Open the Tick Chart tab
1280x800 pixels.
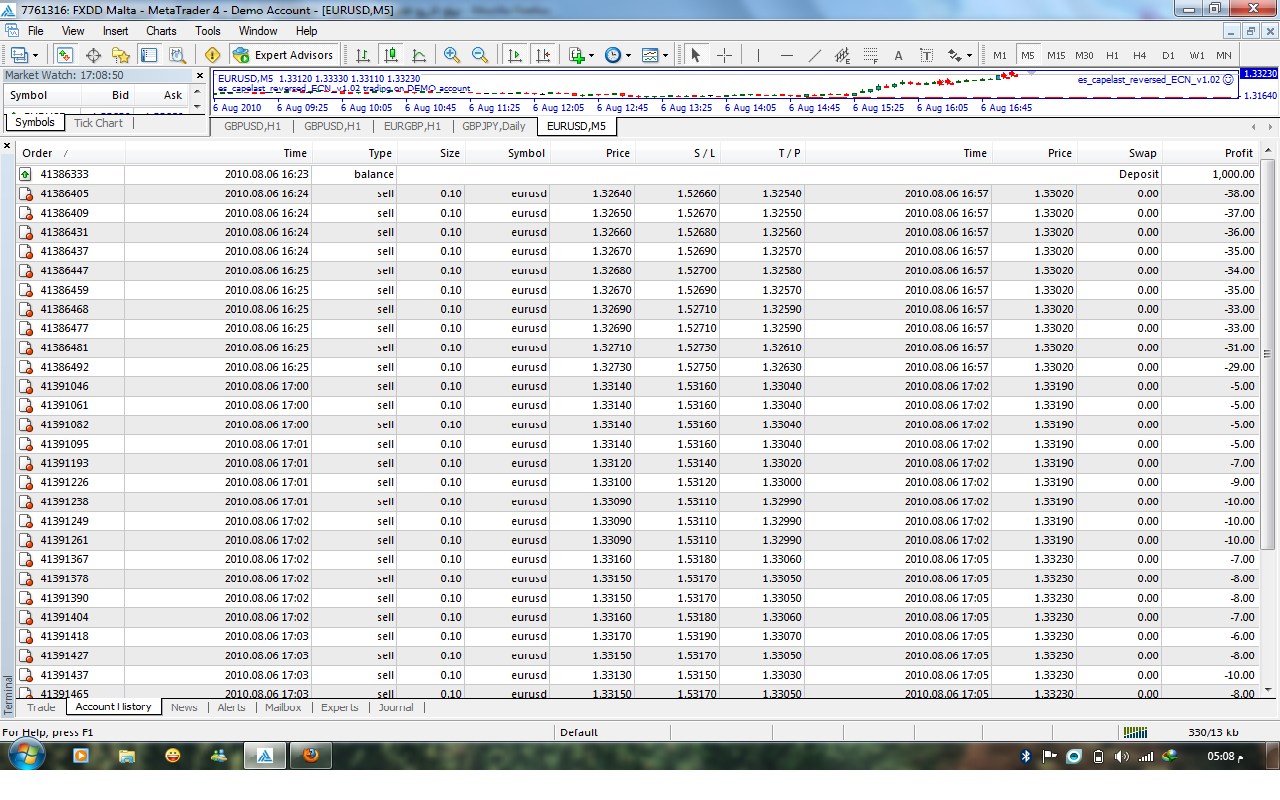click(x=98, y=123)
